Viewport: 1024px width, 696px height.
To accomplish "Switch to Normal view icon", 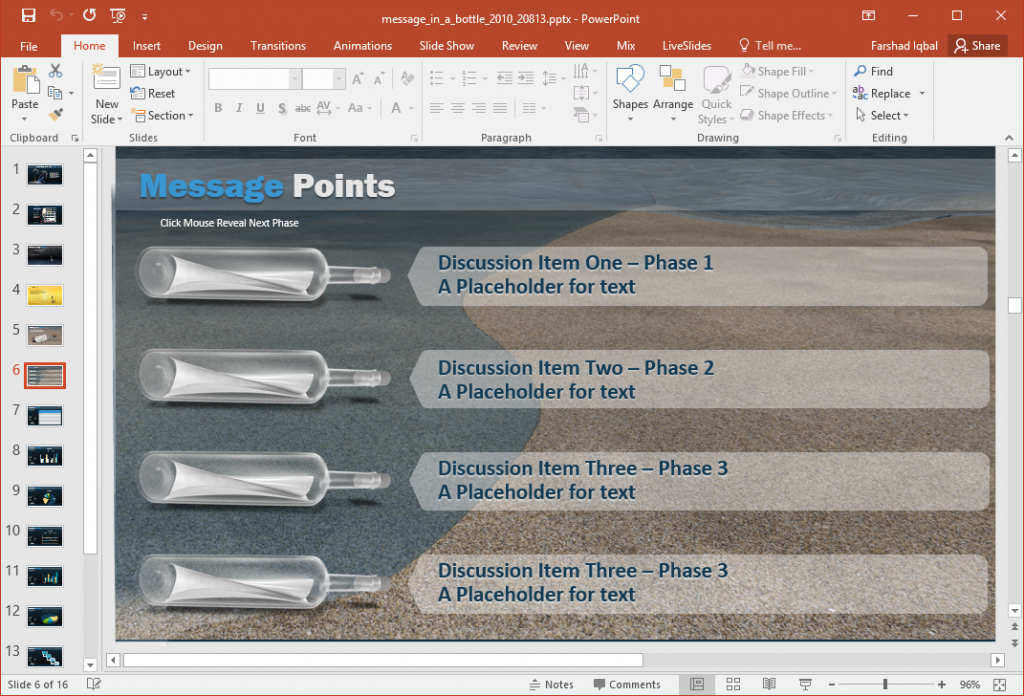I will pos(697,684).
